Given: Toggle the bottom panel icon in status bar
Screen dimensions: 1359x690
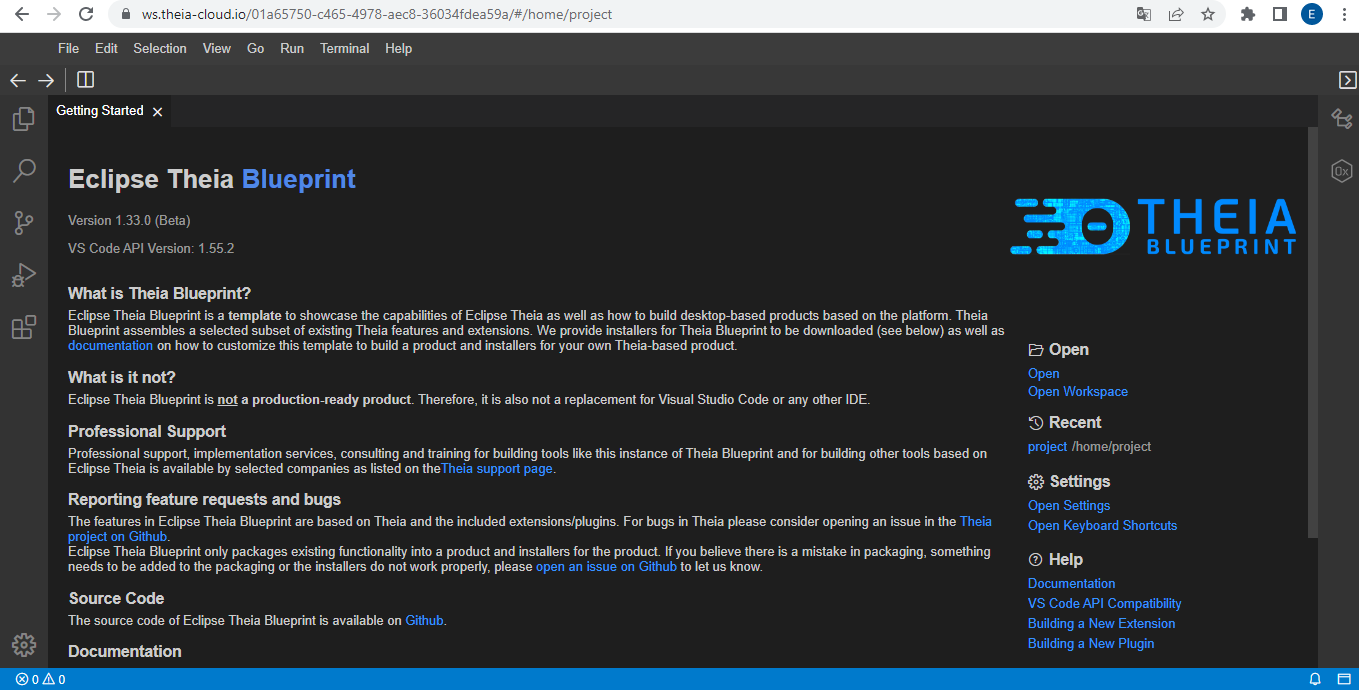Looking at the screenshot, I should 1343,680.
